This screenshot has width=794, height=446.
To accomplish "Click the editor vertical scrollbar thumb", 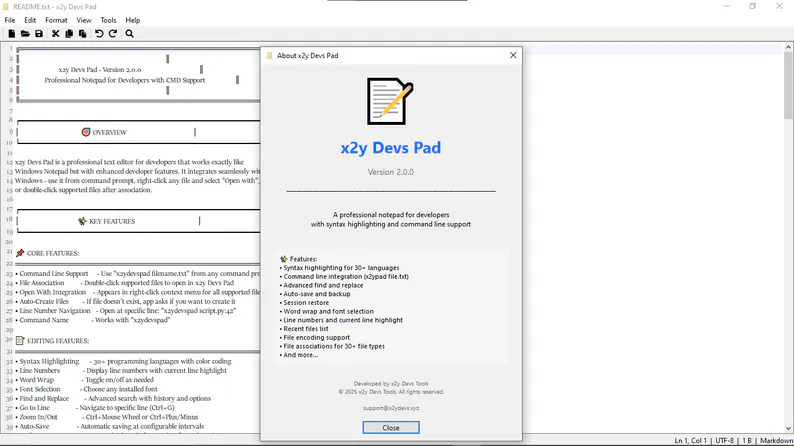I will pyautogui.click(x=788, y=85).
